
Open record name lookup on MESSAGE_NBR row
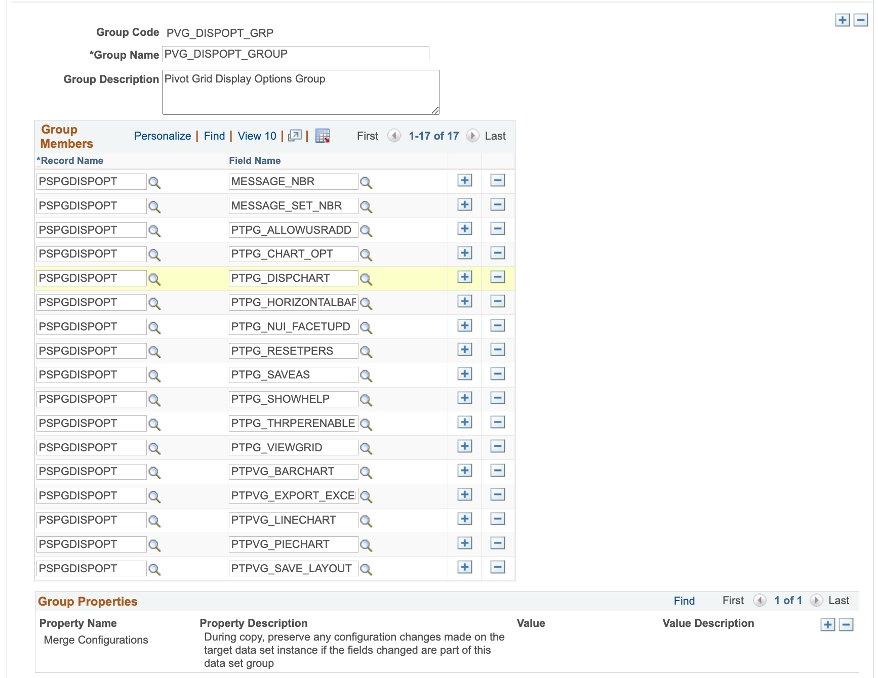155,183
